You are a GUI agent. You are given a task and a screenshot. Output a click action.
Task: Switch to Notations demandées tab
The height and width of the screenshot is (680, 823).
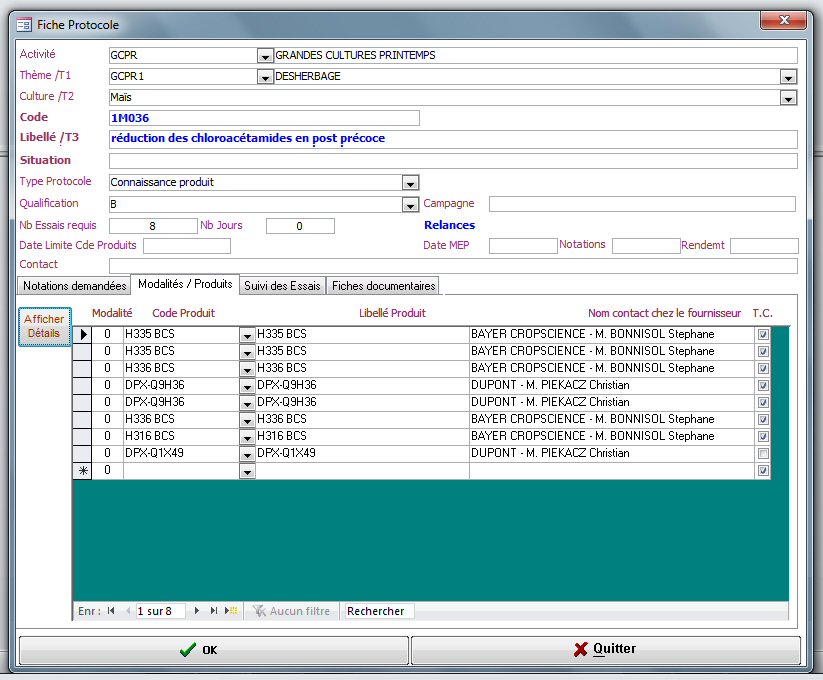(74, 286)
